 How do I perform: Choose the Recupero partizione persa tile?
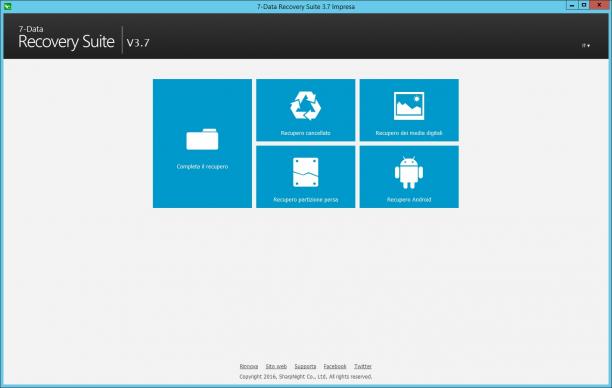306,177
